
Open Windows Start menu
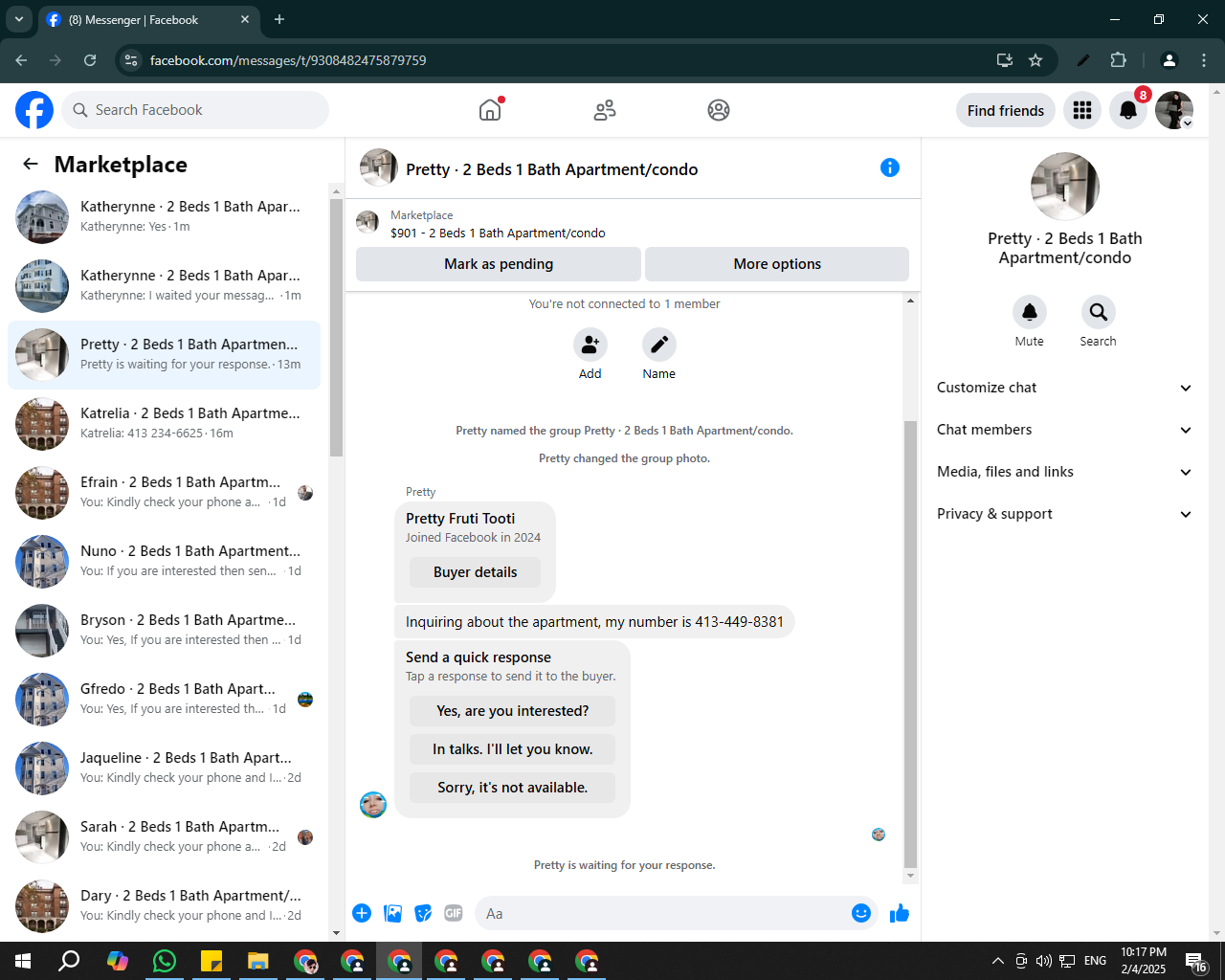click(23, 961)
